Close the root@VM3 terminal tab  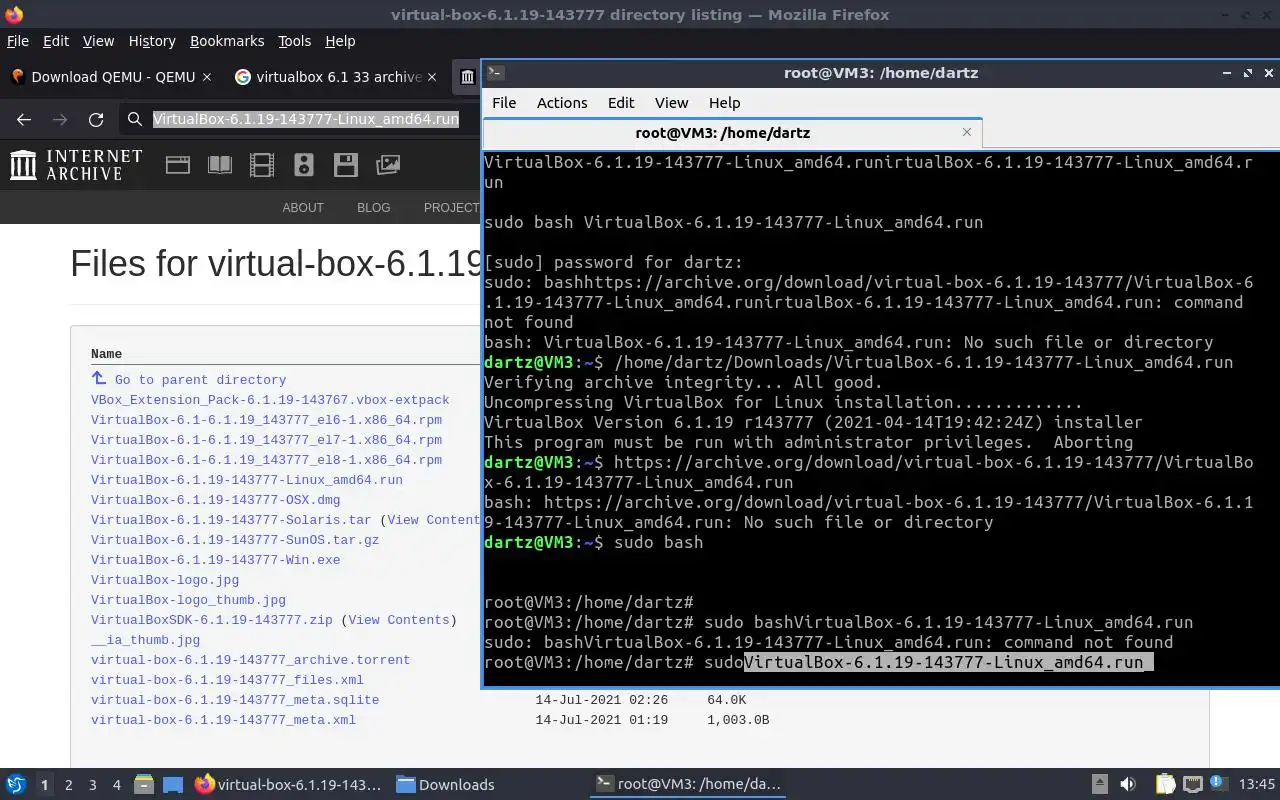(x=967, y=132)
